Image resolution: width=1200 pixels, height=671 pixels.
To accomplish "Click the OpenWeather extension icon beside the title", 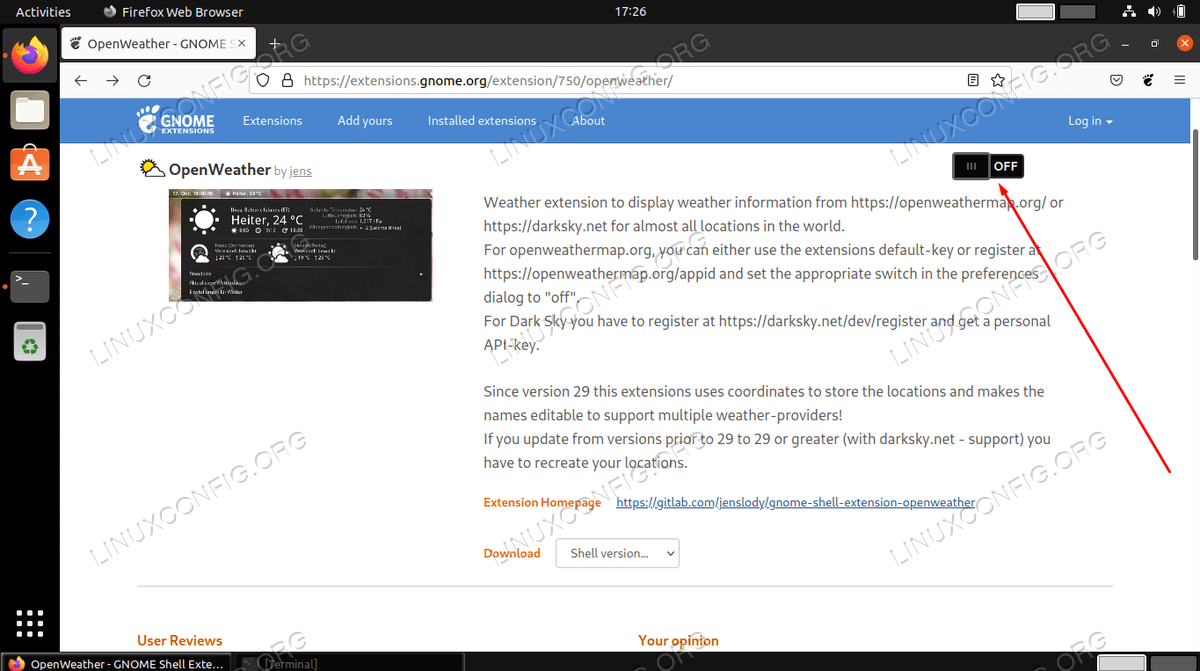I will (152, 169).
